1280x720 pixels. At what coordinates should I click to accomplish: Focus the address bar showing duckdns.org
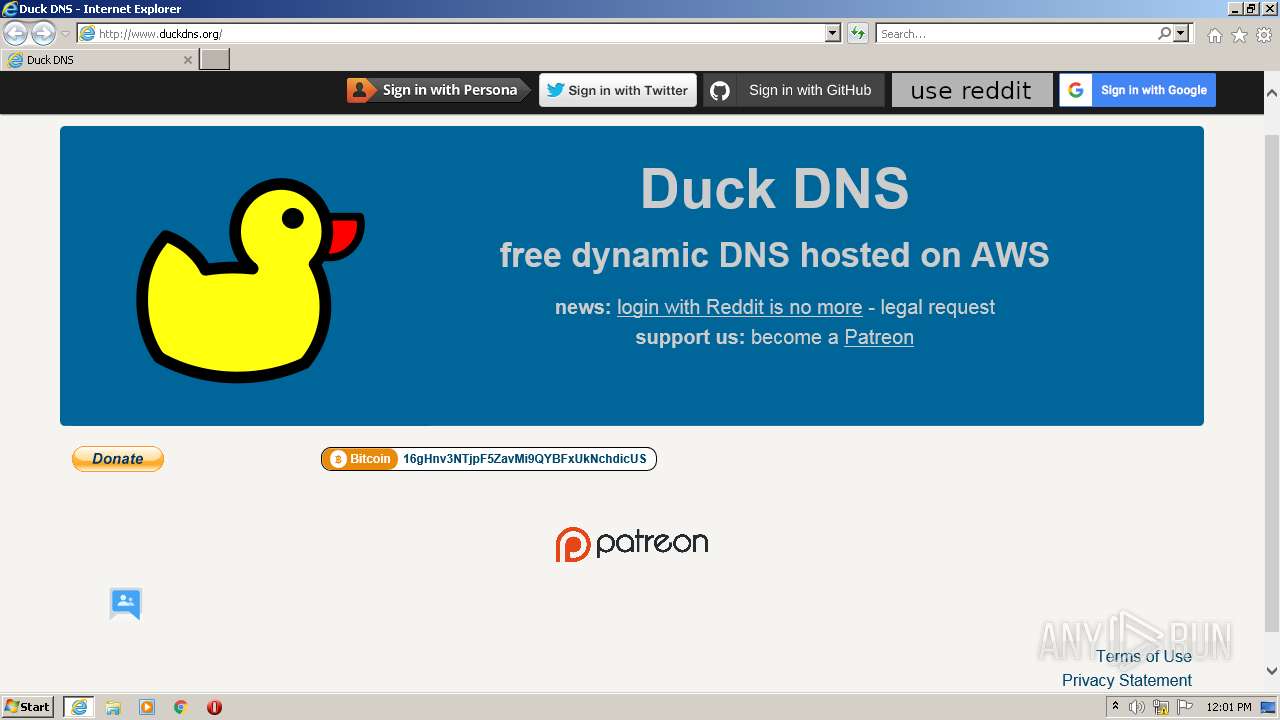click(x=451, y=34)
